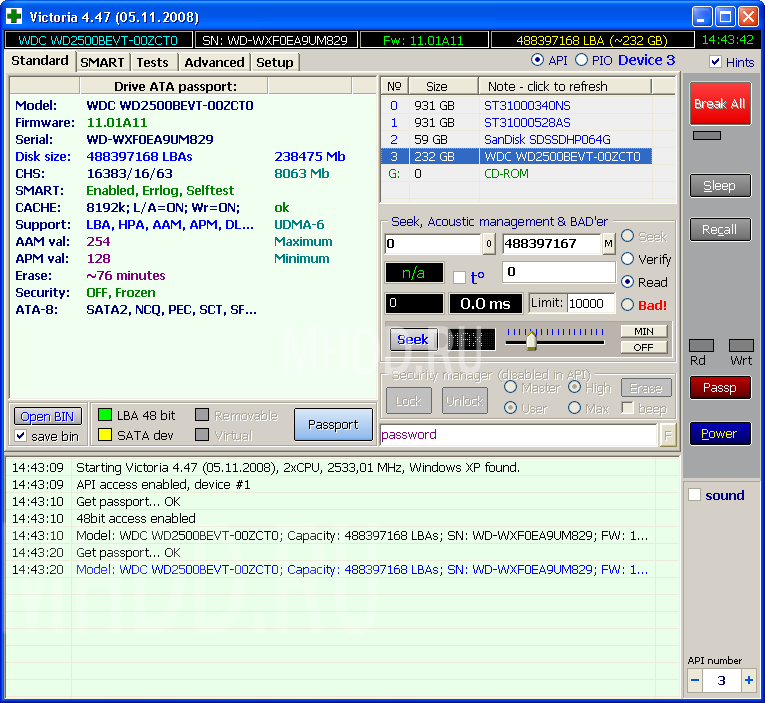Select PIO access mode
The image size is (765, 703).
coord(581,60)
